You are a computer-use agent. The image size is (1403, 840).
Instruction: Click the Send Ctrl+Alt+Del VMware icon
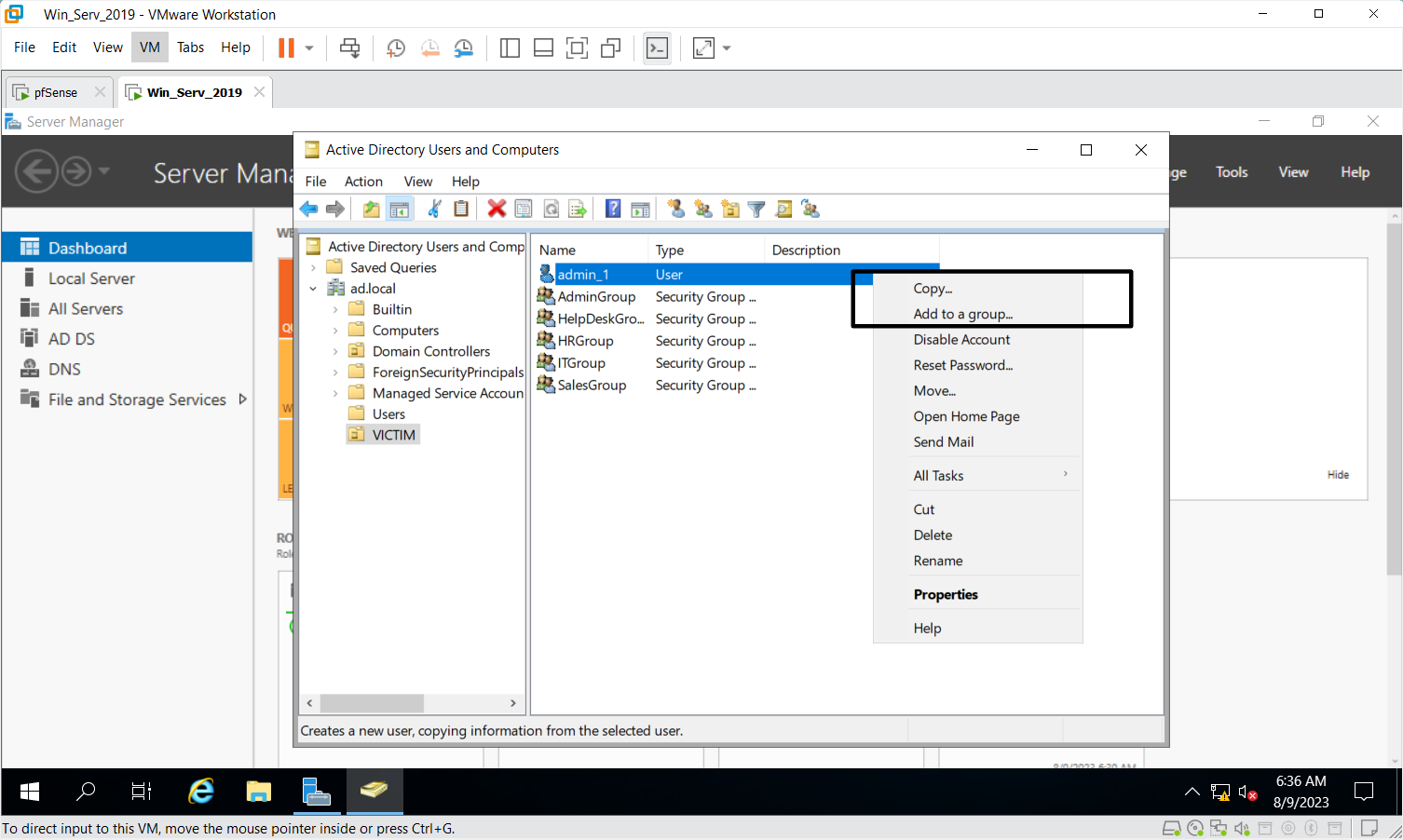point(350,47)
